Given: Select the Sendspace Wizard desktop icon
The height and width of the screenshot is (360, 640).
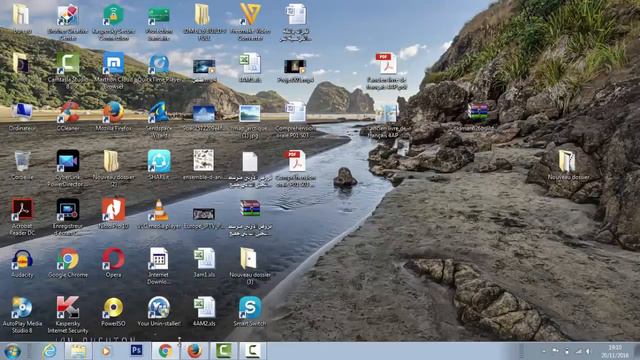Looking at the screenshot, I should coord(159,112).
